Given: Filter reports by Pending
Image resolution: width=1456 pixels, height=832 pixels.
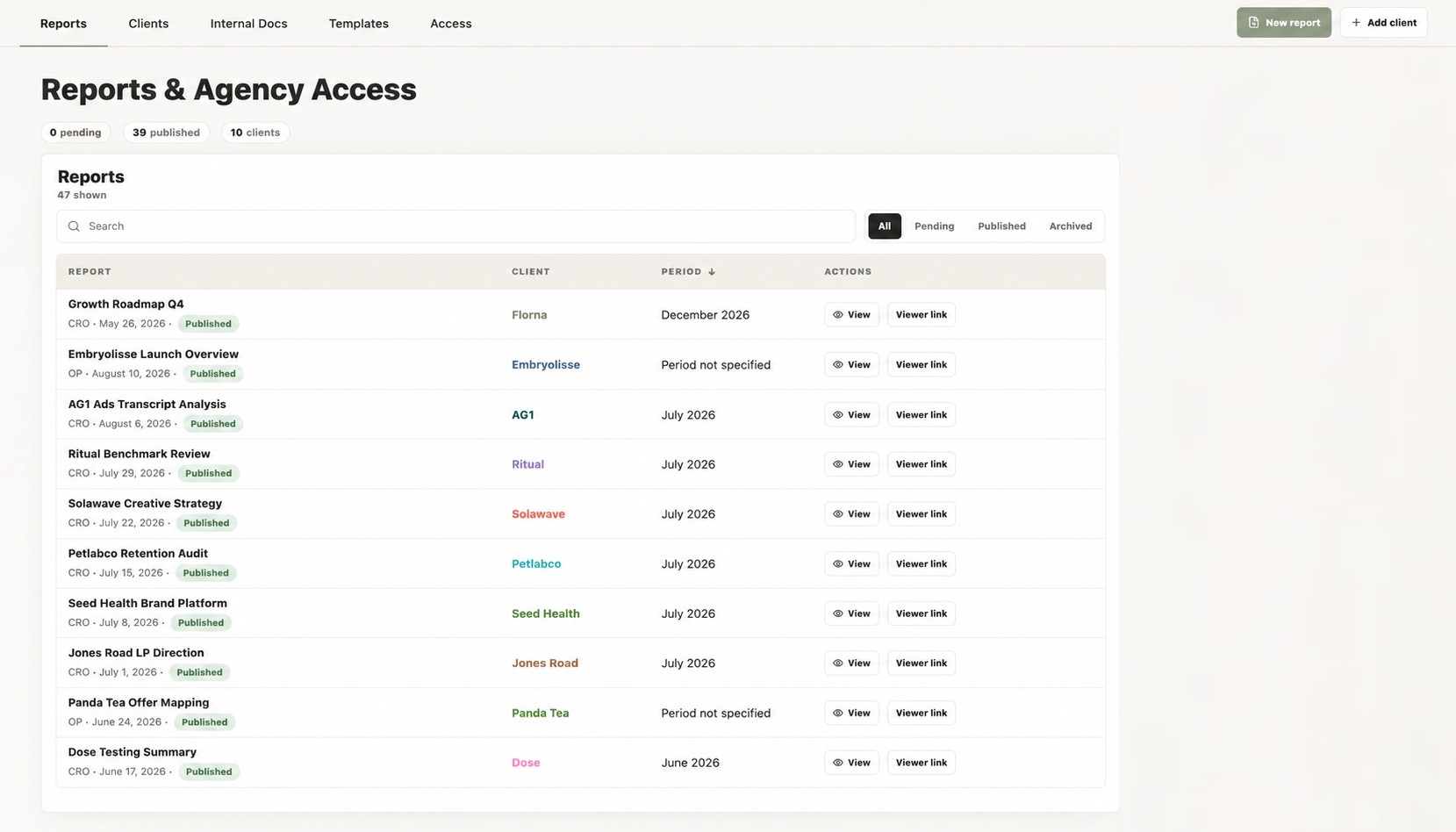Looking at the screenshot, I should (x=934, y=226).
